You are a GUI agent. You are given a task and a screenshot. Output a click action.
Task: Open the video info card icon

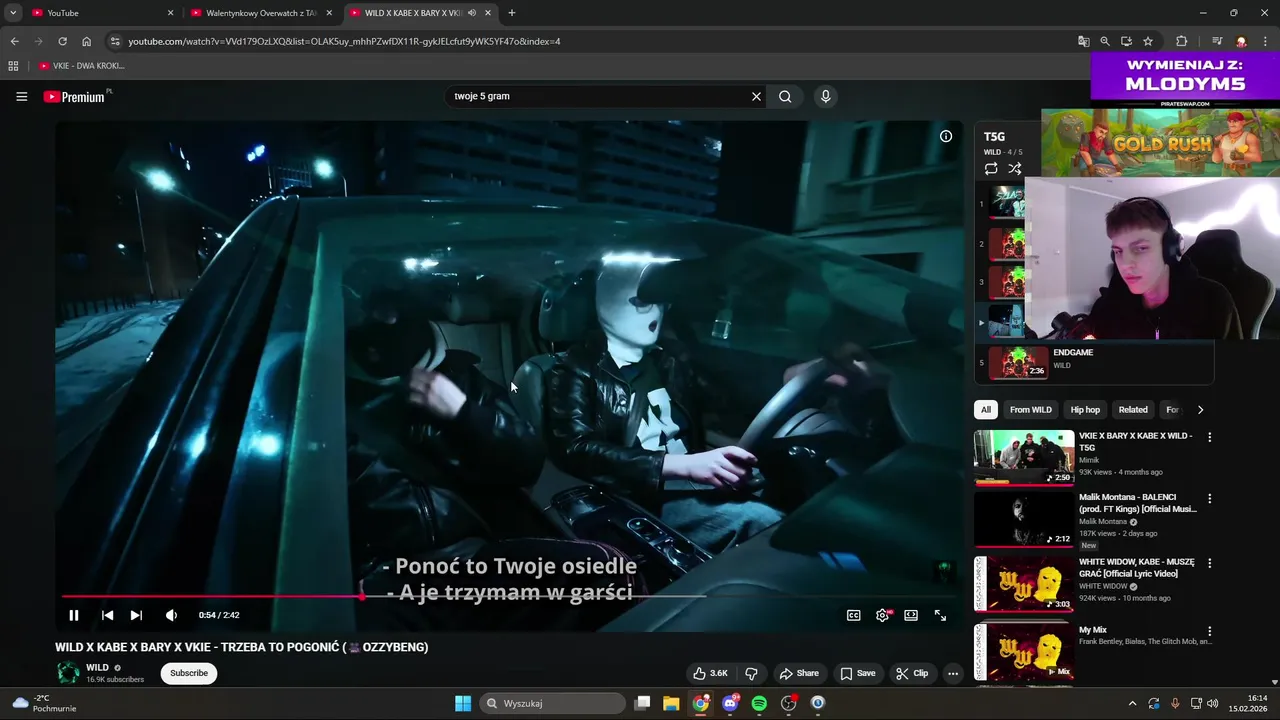pos(946,136)
